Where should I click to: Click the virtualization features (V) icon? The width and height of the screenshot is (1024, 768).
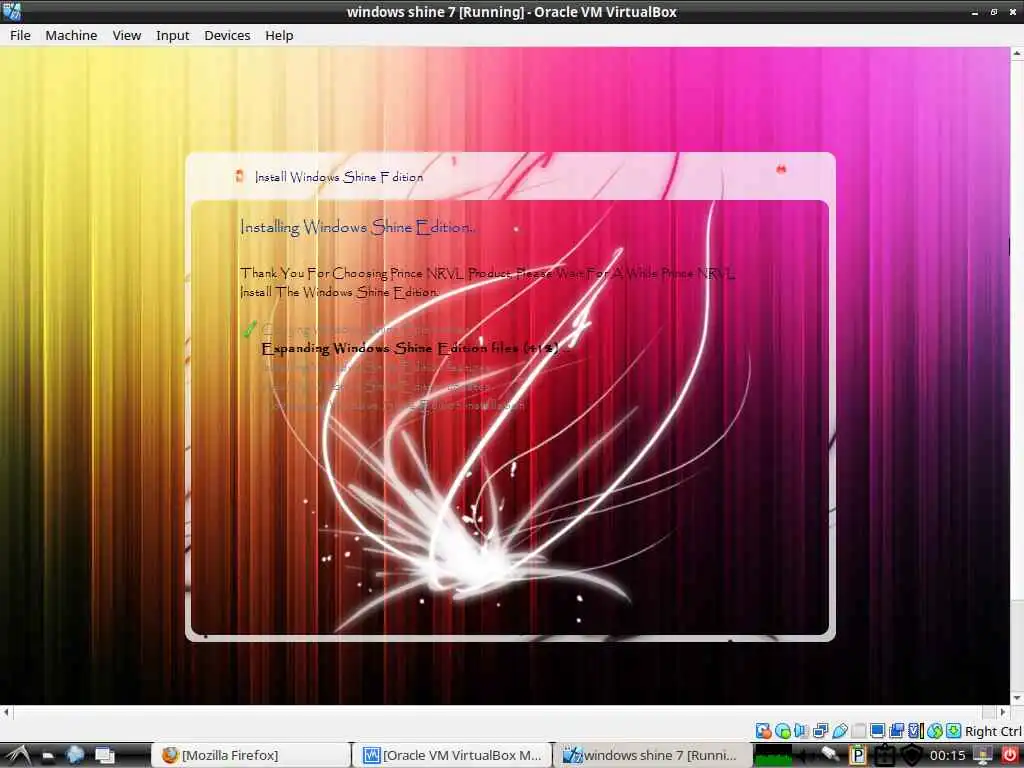point(916,731)
